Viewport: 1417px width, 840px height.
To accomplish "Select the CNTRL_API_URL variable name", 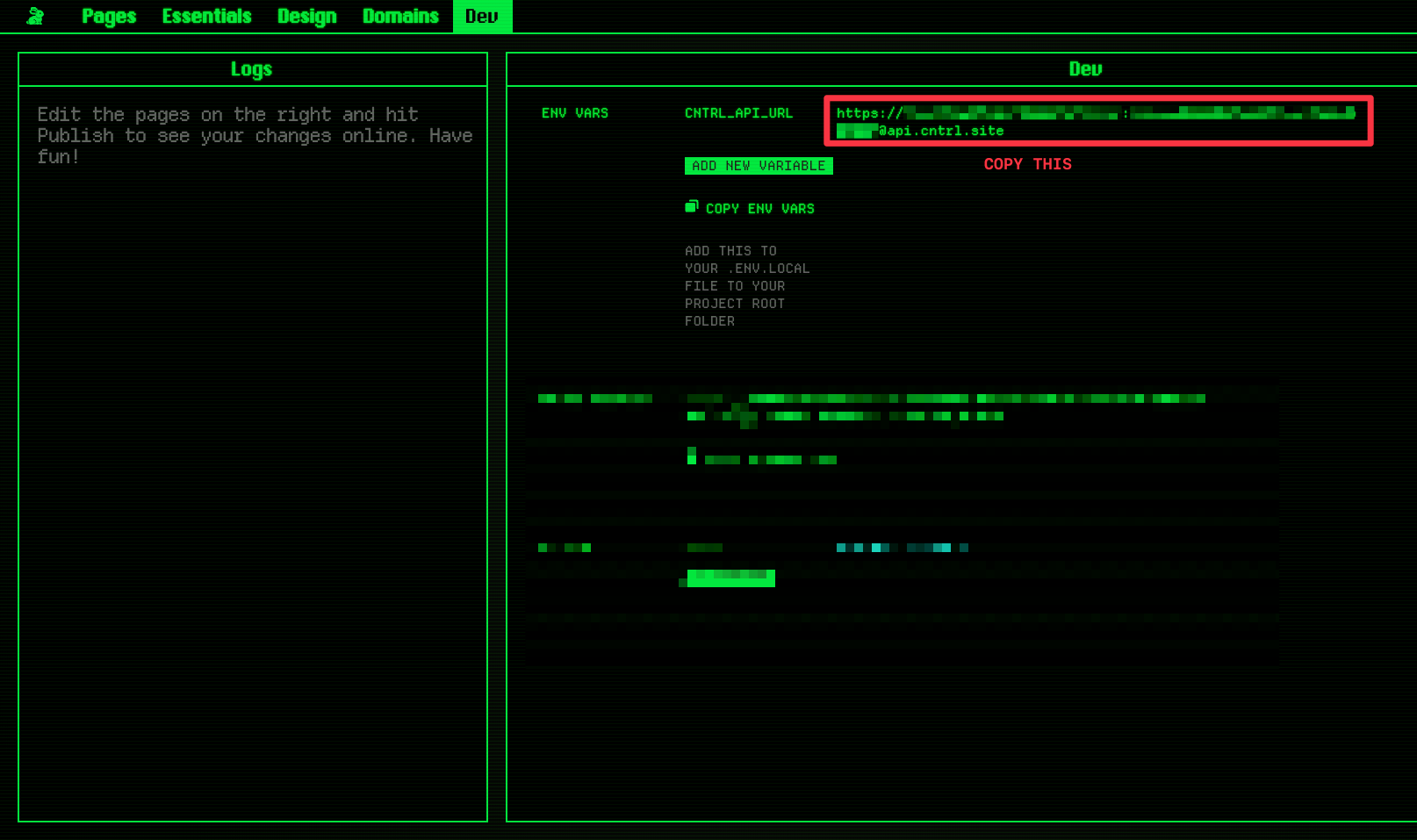I will click(x=738, y=113).
